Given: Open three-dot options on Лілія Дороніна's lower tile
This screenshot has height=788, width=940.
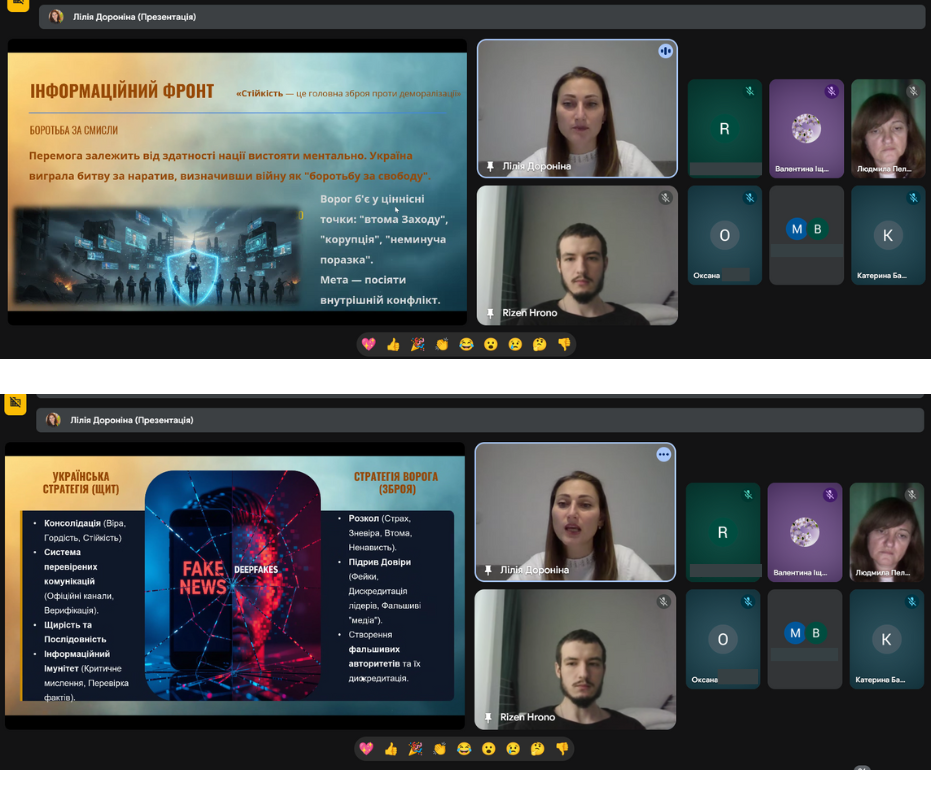Looking at the screenshot, I should 663,454.
